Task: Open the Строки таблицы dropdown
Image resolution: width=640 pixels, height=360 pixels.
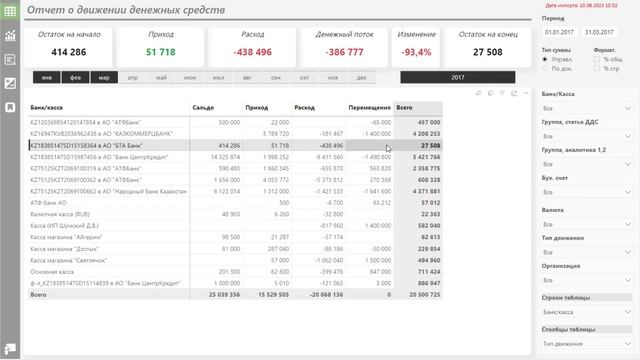Action: click(587, 312)
